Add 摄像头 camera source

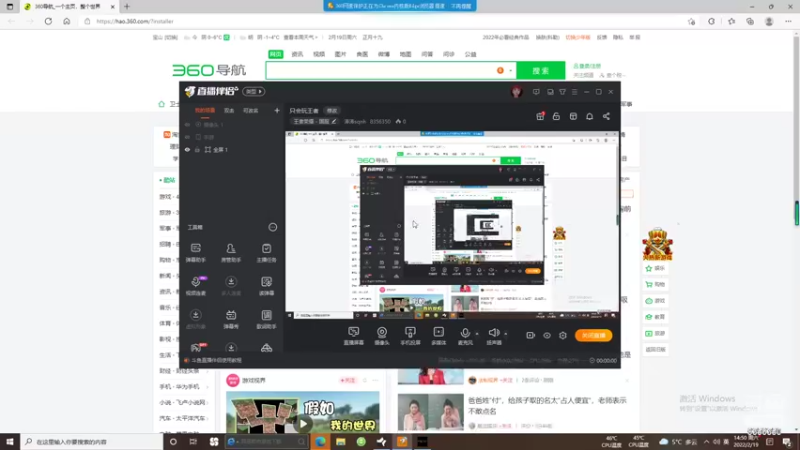click(x=382, y=336)
